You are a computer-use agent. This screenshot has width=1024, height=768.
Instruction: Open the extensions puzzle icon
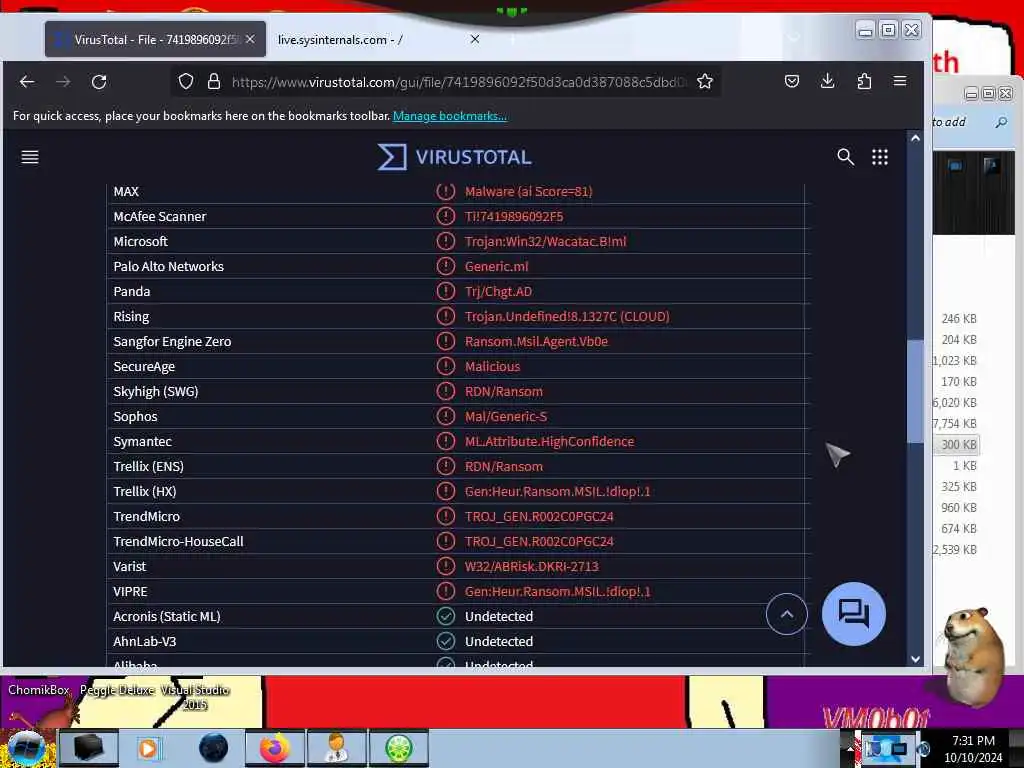[x=864, y=81]
